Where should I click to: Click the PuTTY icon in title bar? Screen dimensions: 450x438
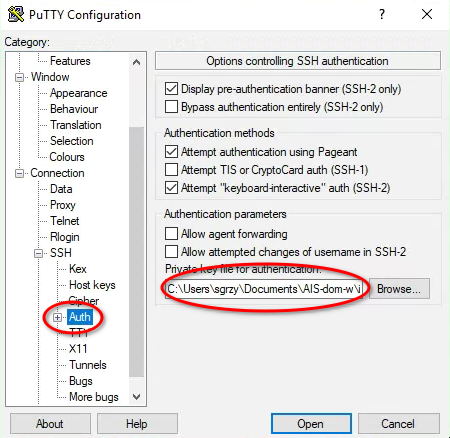pos(16,14)
